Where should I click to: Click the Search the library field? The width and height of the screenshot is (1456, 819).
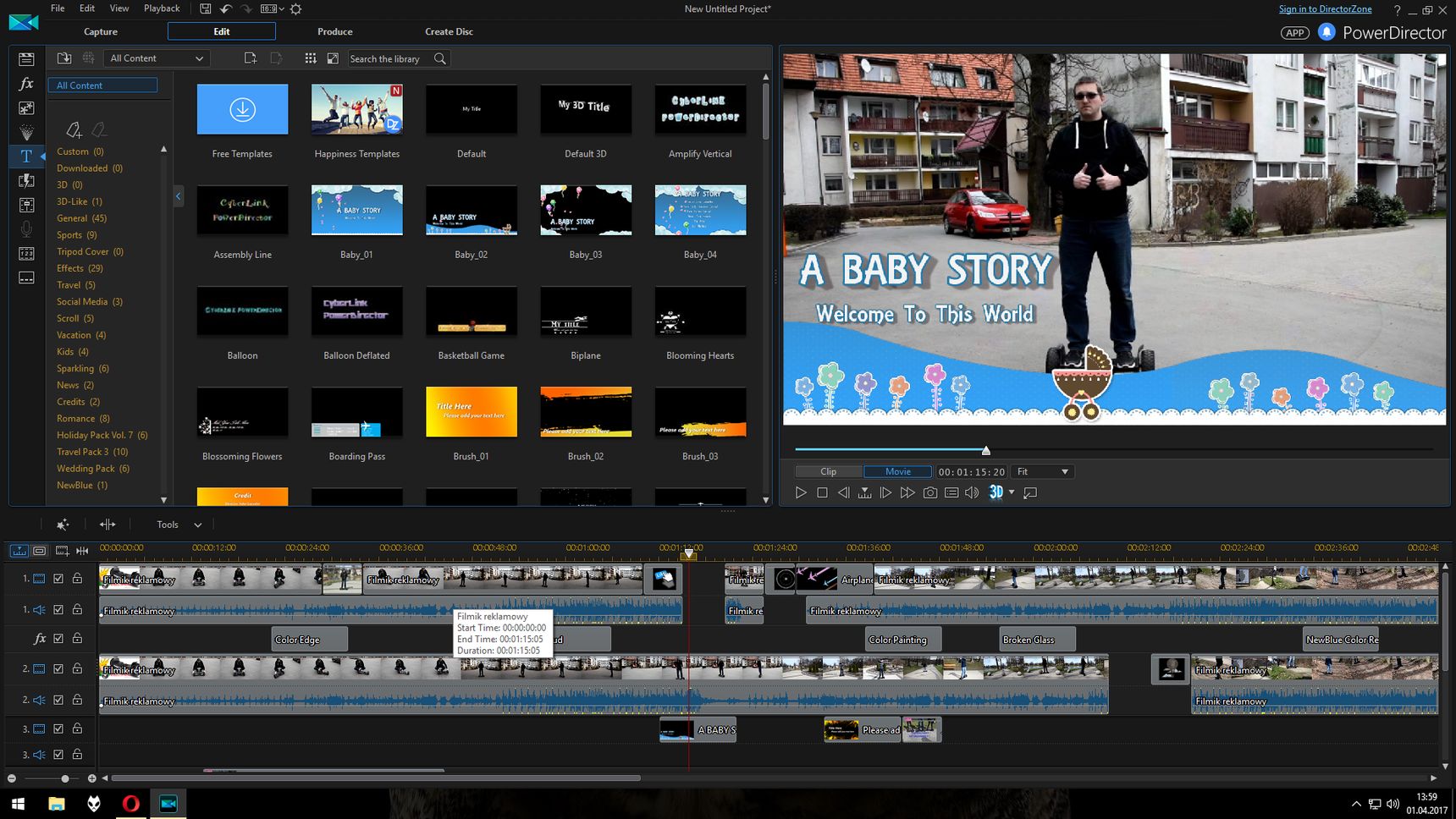389,58
